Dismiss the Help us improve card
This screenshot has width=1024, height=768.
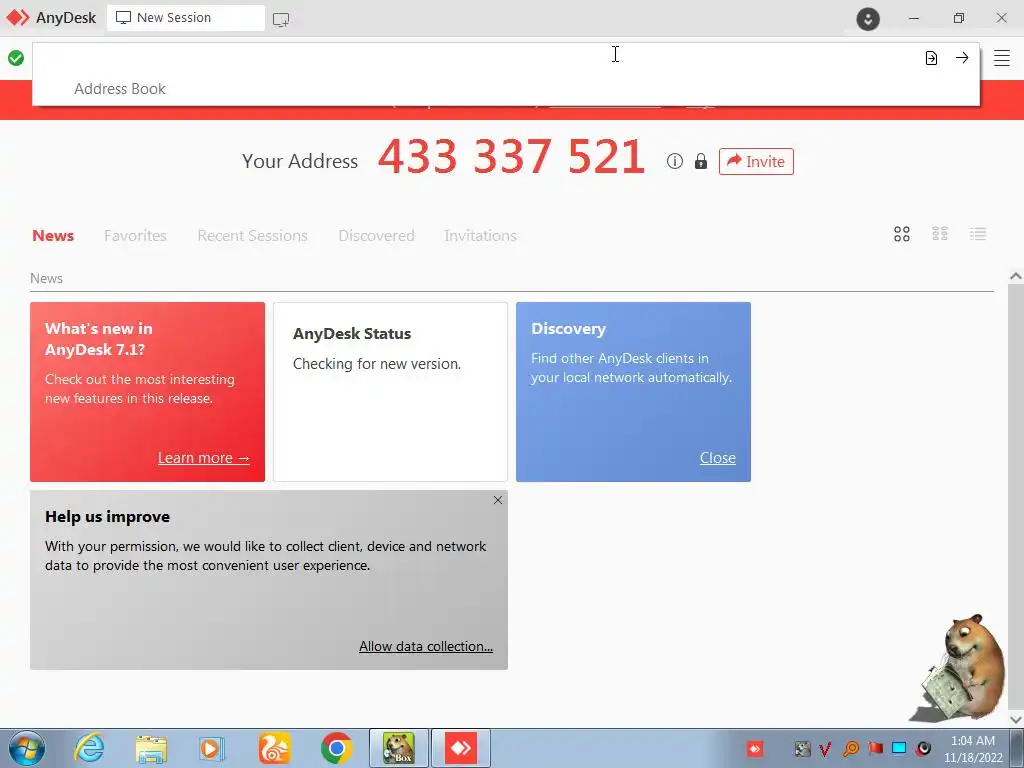pyautogui.click(x=498, y=500)
